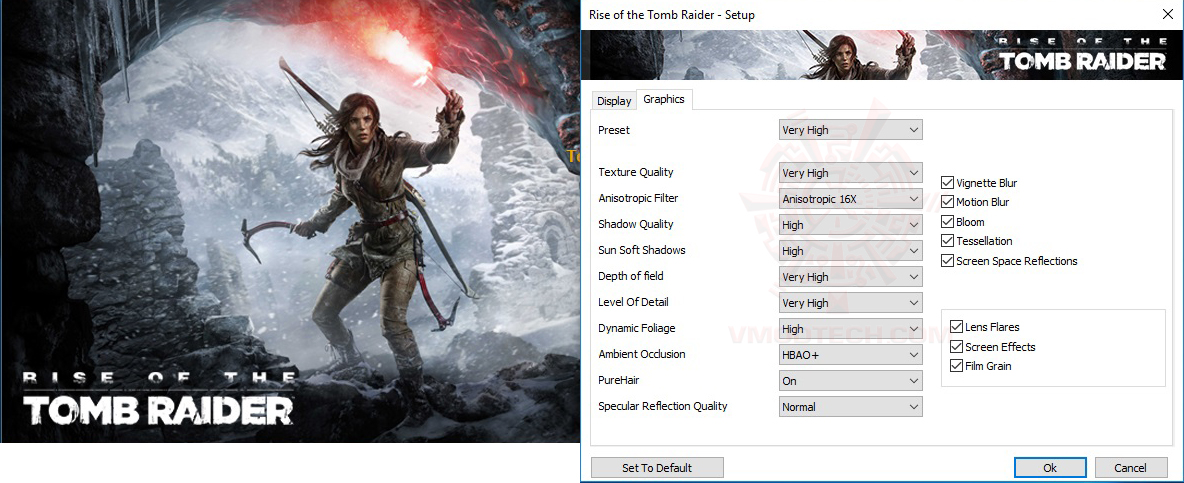Open the Ambient Occlusion dropdown

[851, 355]
